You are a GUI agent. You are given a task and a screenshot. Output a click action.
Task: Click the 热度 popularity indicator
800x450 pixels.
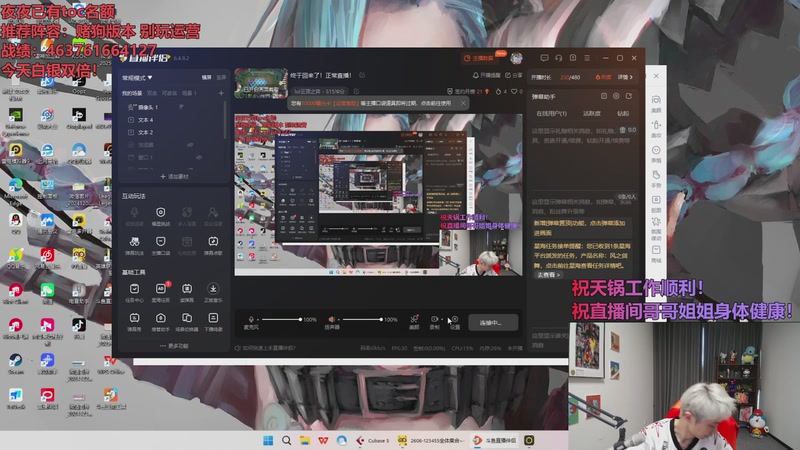(x=603, y=78)
